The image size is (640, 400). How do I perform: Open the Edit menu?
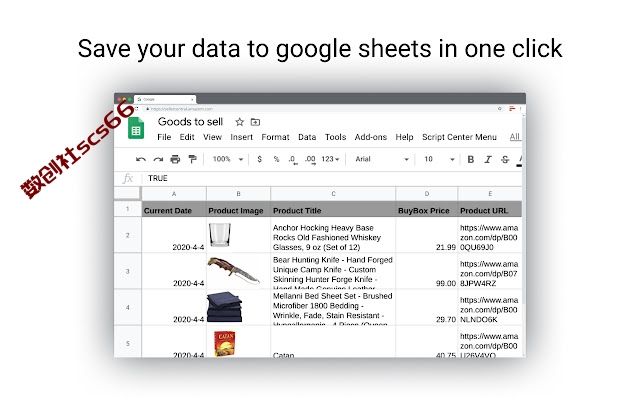(187, 137)
